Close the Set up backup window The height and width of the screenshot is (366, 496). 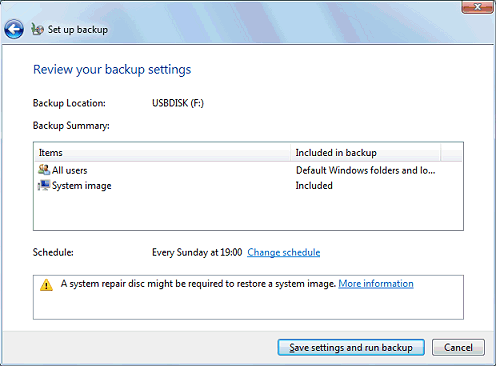click(x=477, y=7)
